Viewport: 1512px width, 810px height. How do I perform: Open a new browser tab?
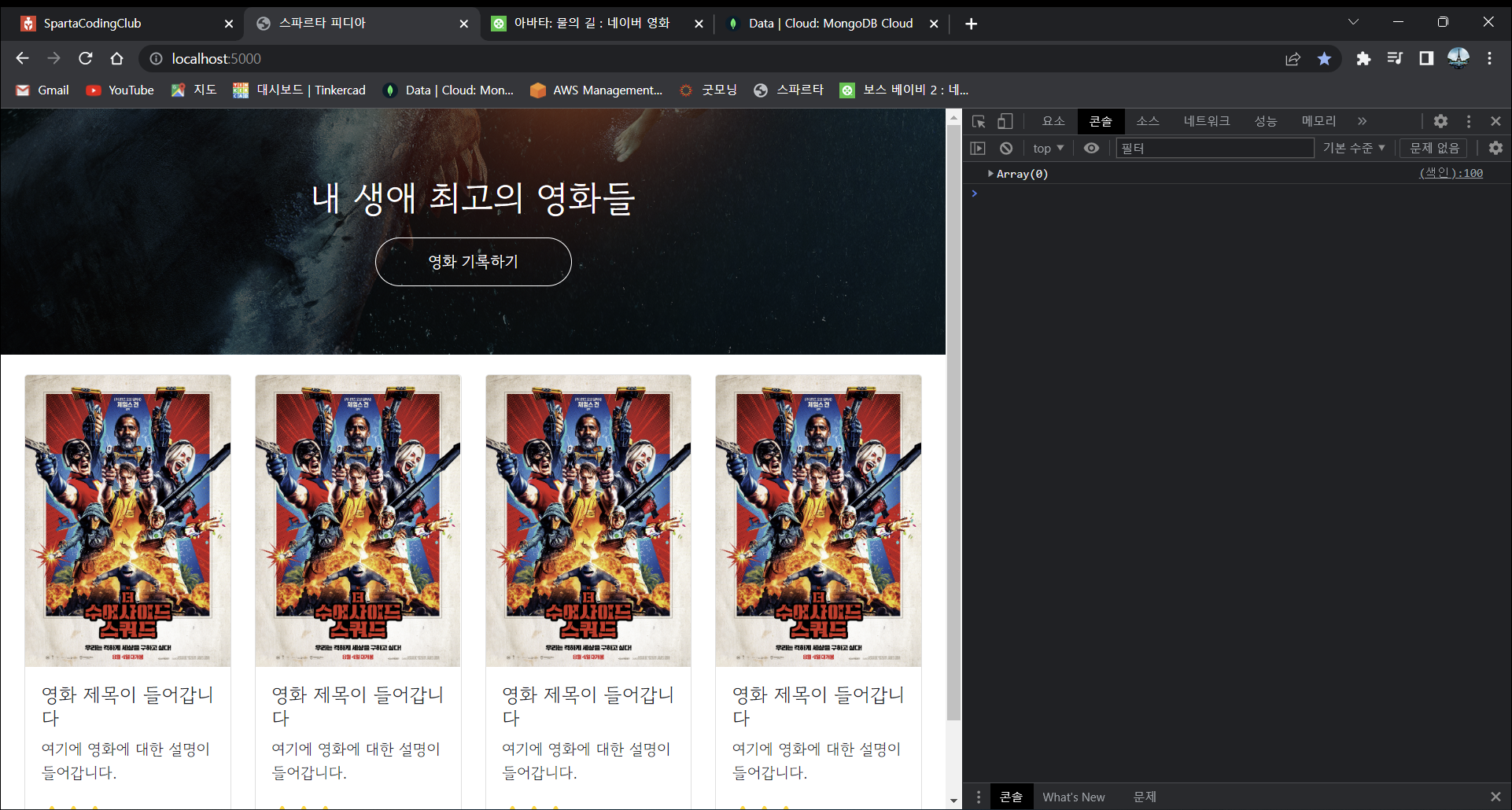(972, 24)
